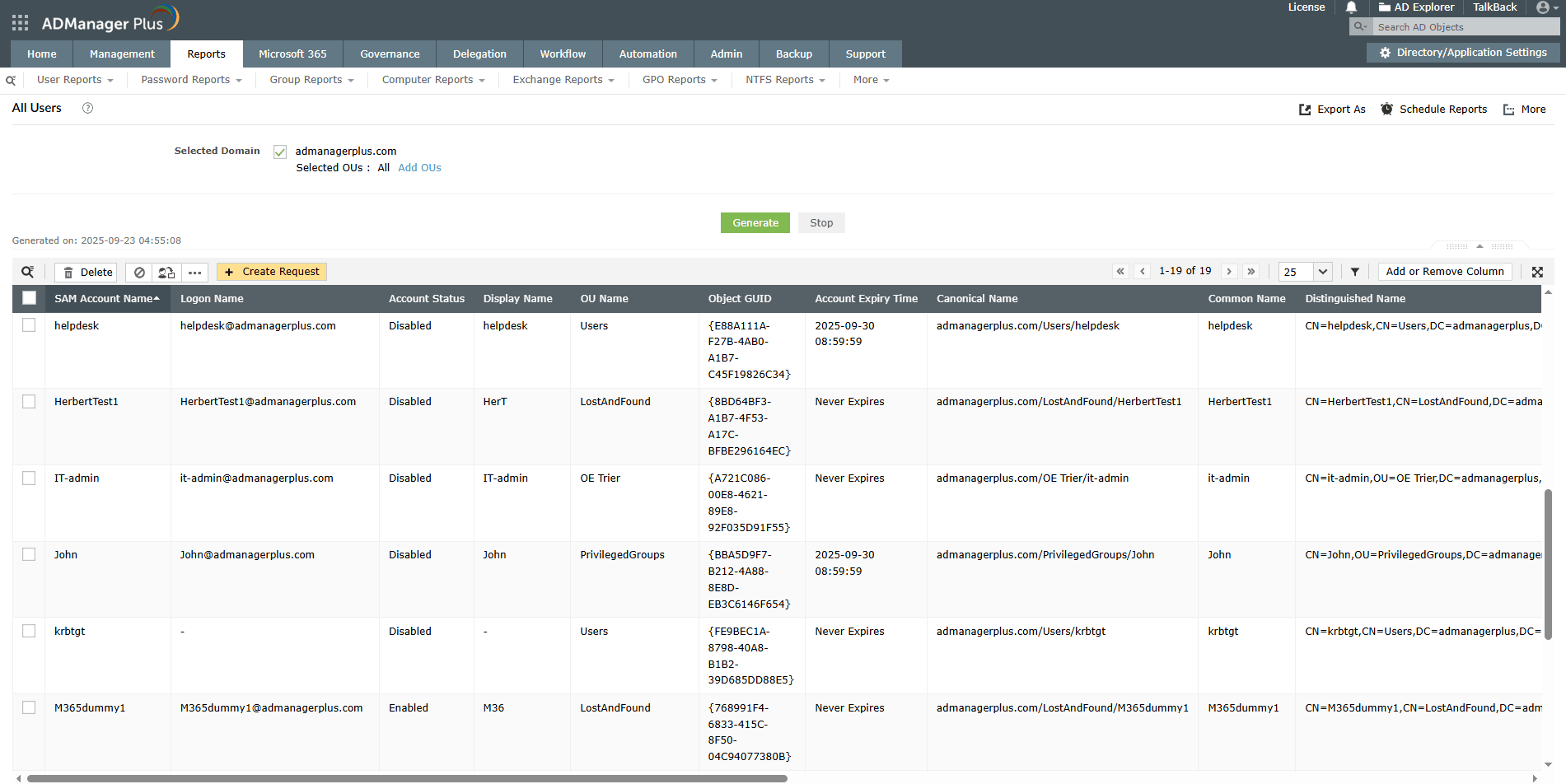Click the horizontal scrollbar of the table
The width and height of the screenshot is (1566, 784).
coord(407,778)
